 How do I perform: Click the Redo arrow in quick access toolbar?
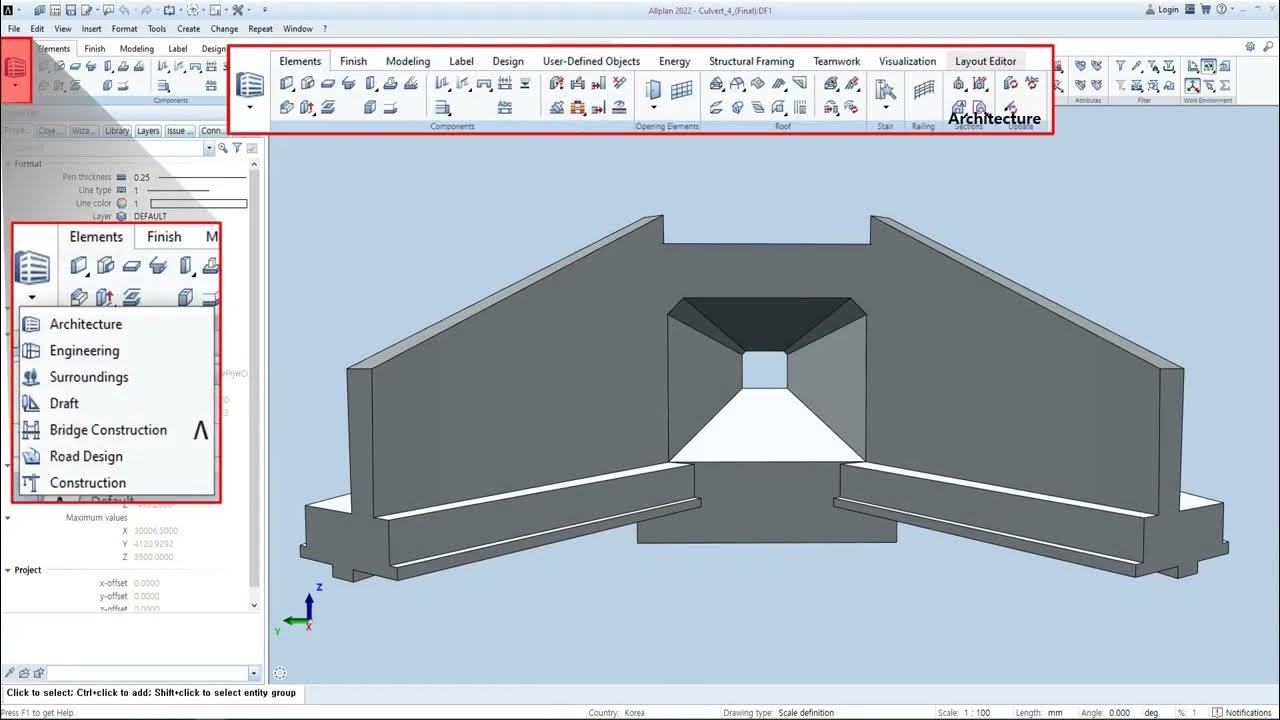coord(145,10)
